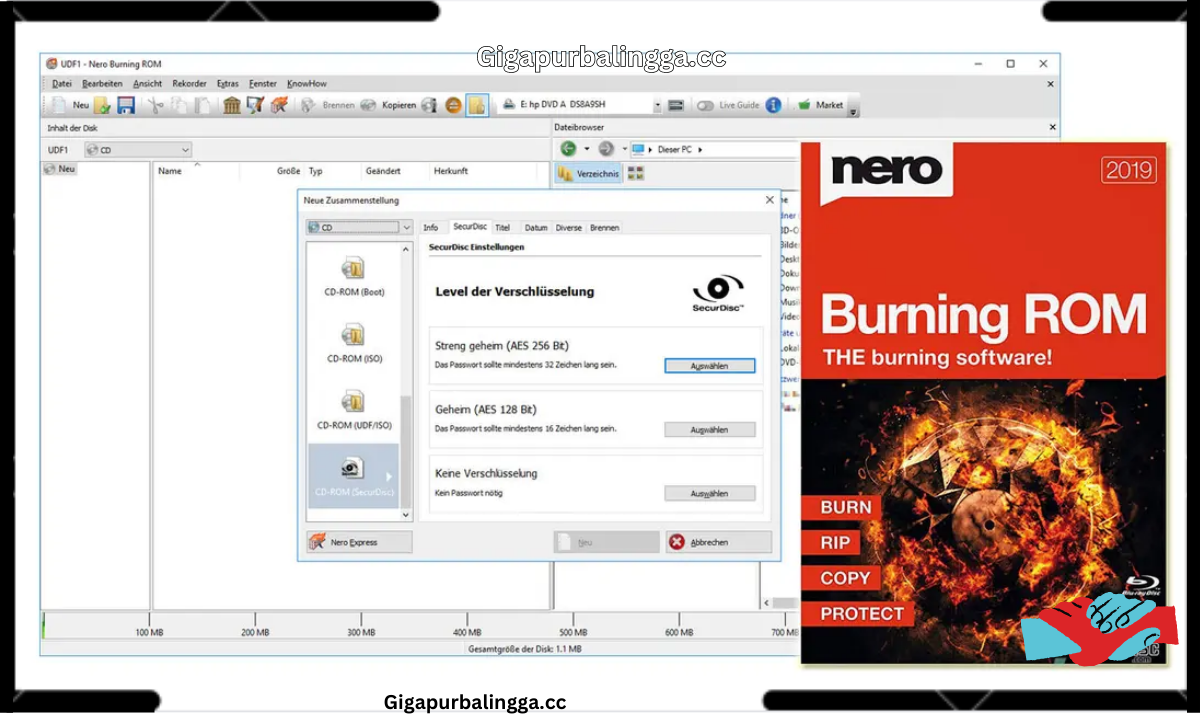This screenshot has height=720, width=1200.
Task: Close the Dateibrowser panel
Action: 1051,127
